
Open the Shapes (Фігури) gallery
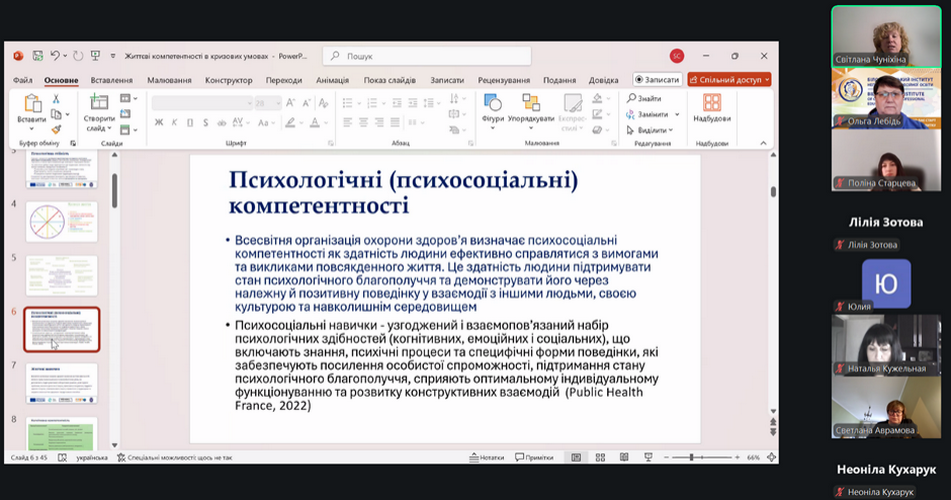click(492, 104)
